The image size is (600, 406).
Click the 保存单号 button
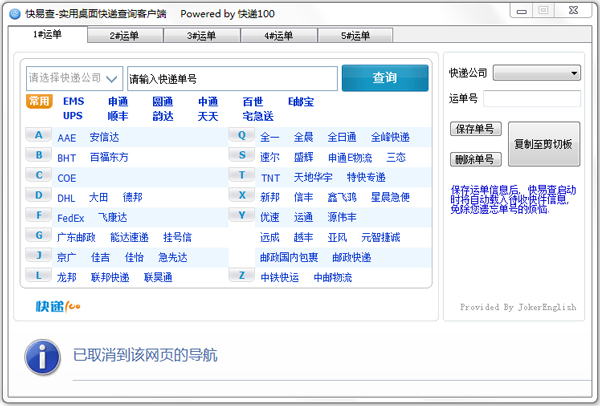pos(474,130)
